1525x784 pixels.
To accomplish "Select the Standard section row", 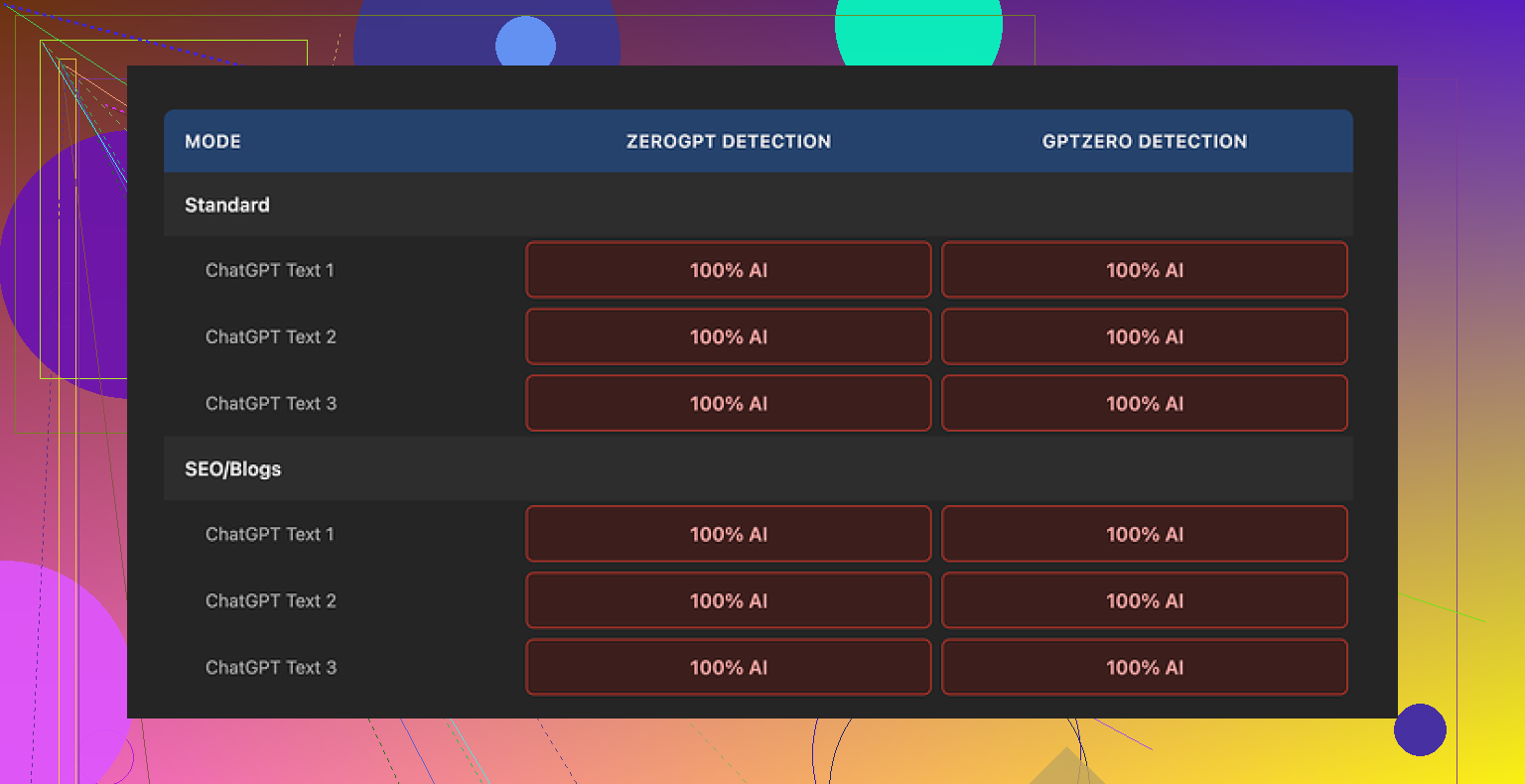I will pos(227,204).
